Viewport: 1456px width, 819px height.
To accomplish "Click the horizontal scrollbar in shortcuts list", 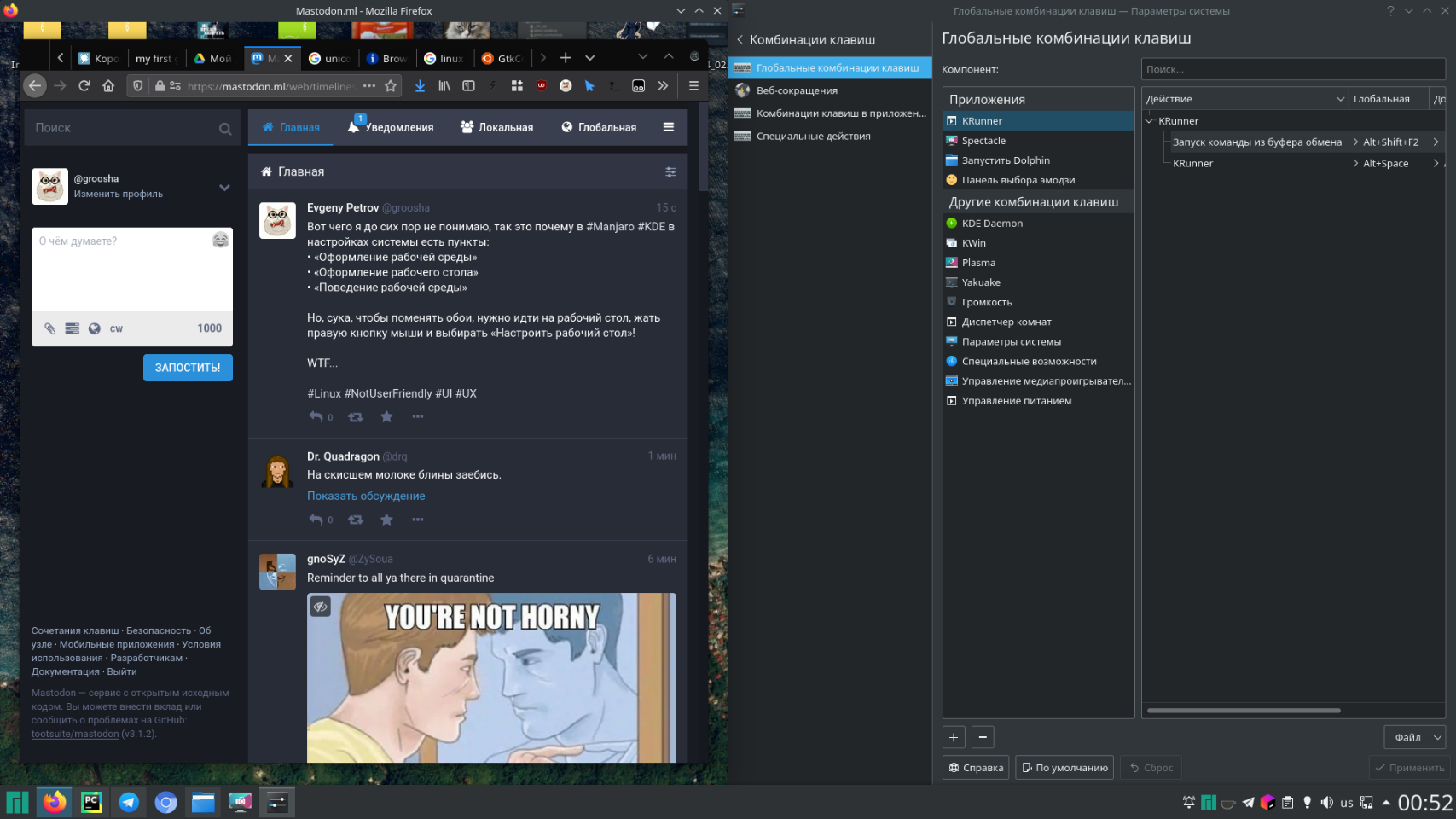I will click(1244, 710).
